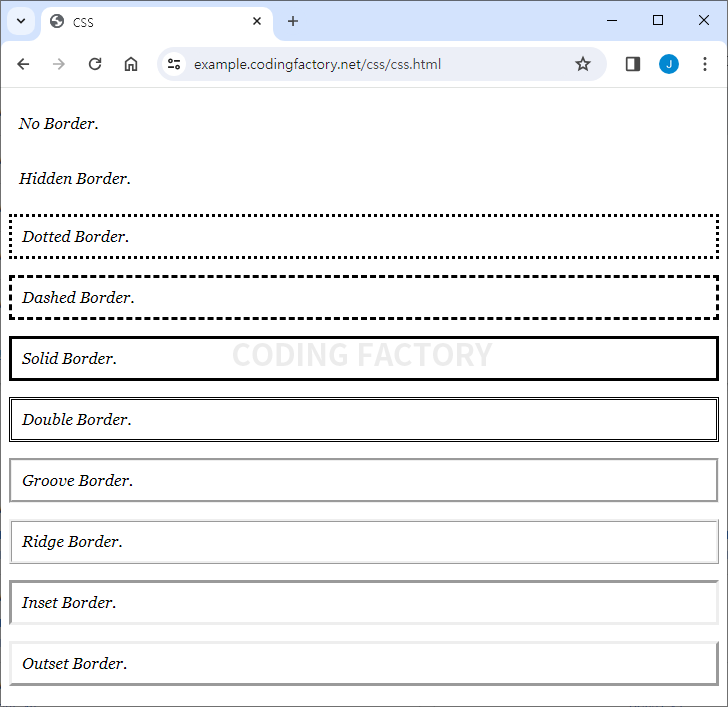Click the Dashed Border box
The width and height of the screenshot is (728, 707).
pyautogui.click(x=364, y=297)
